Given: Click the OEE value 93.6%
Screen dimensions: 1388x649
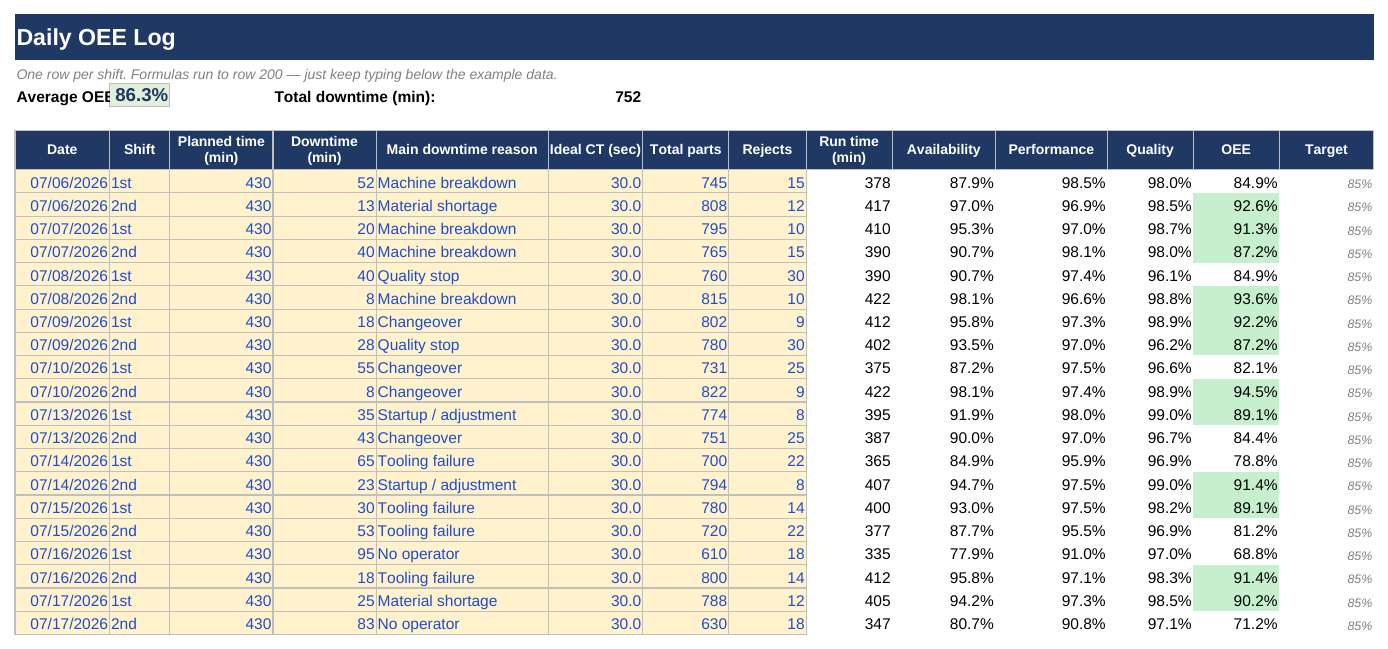Looking at the screenshot, I should 1236,299.
